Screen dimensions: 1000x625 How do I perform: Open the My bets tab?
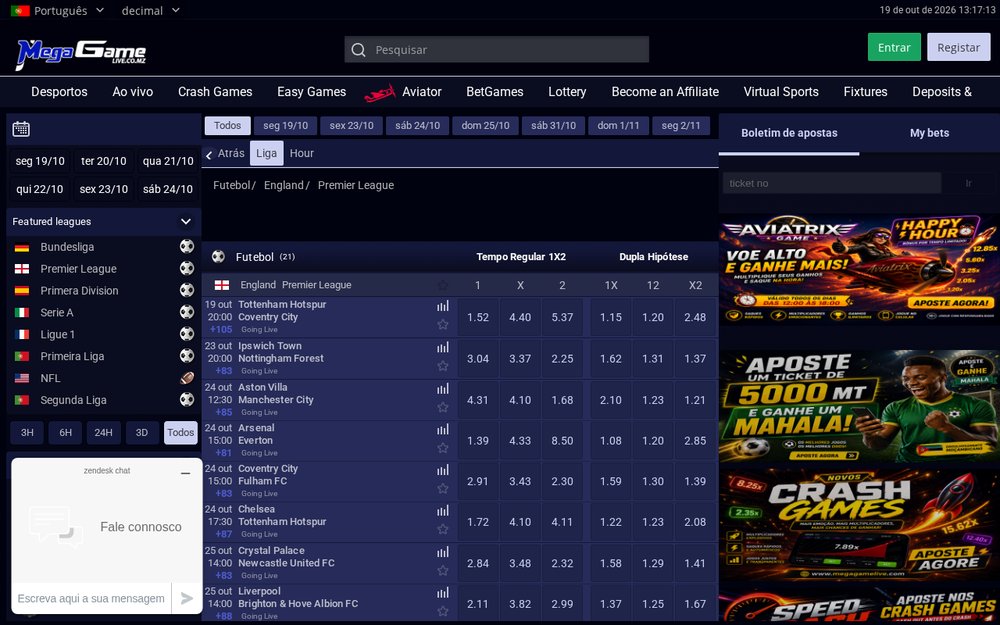(x=929, y=133)
